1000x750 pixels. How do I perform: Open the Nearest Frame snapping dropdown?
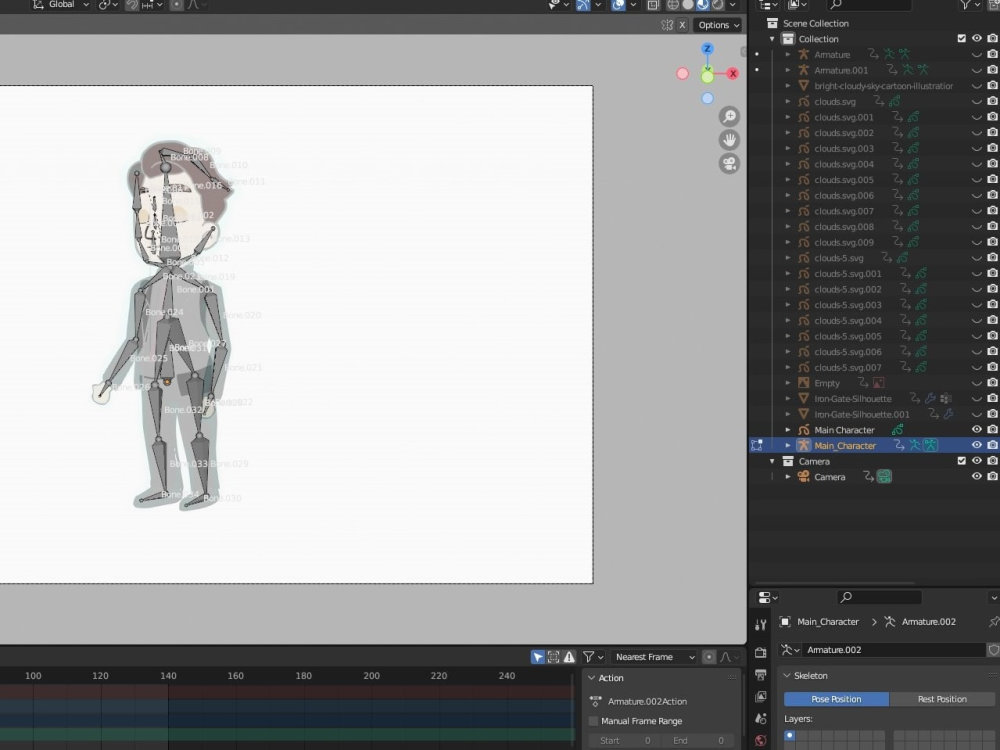click(x=654, y=657)
